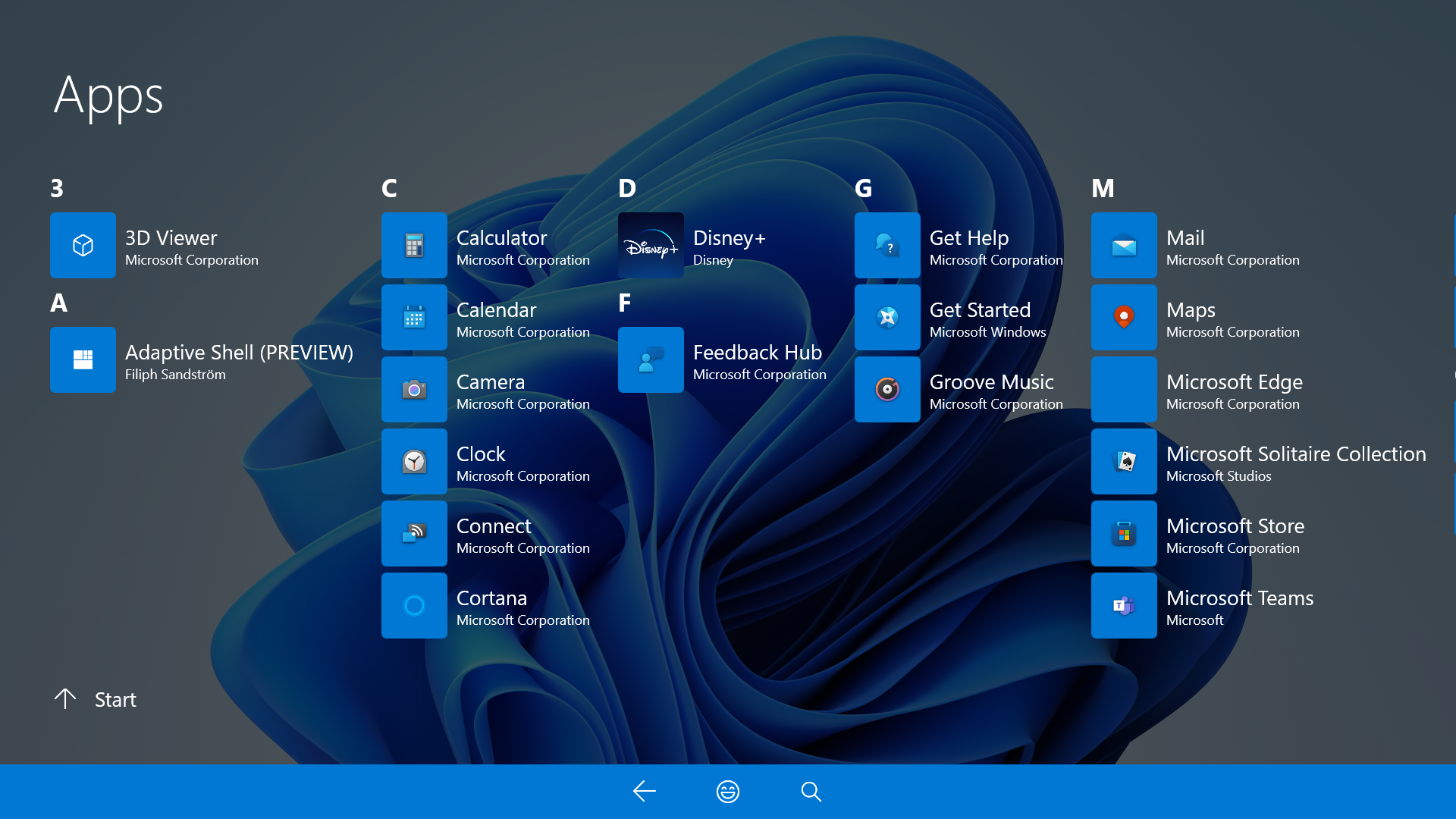Launch the Get Started tile icon
1456x819 pixels.
coord(887,317)
